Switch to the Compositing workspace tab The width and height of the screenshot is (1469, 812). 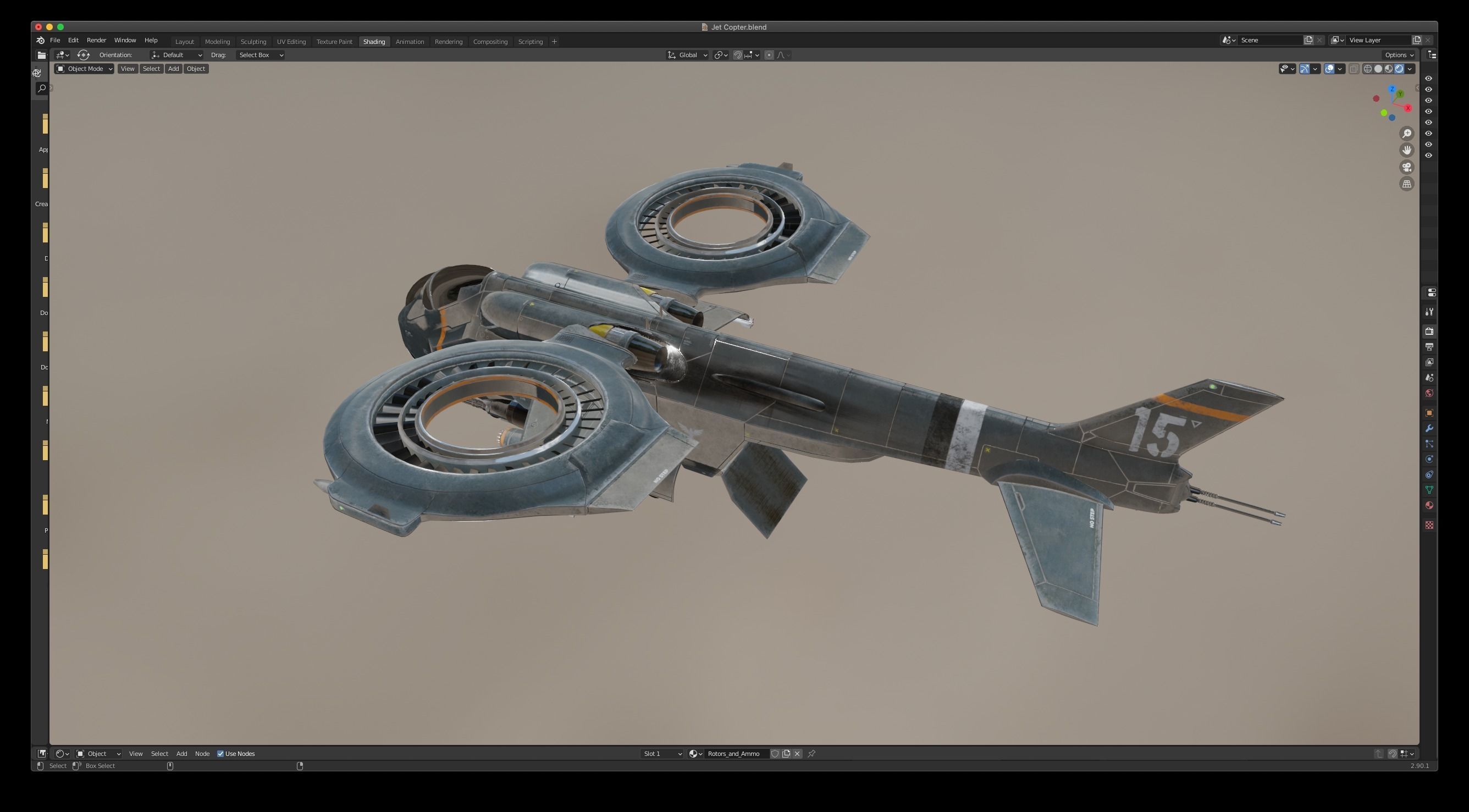490,42
